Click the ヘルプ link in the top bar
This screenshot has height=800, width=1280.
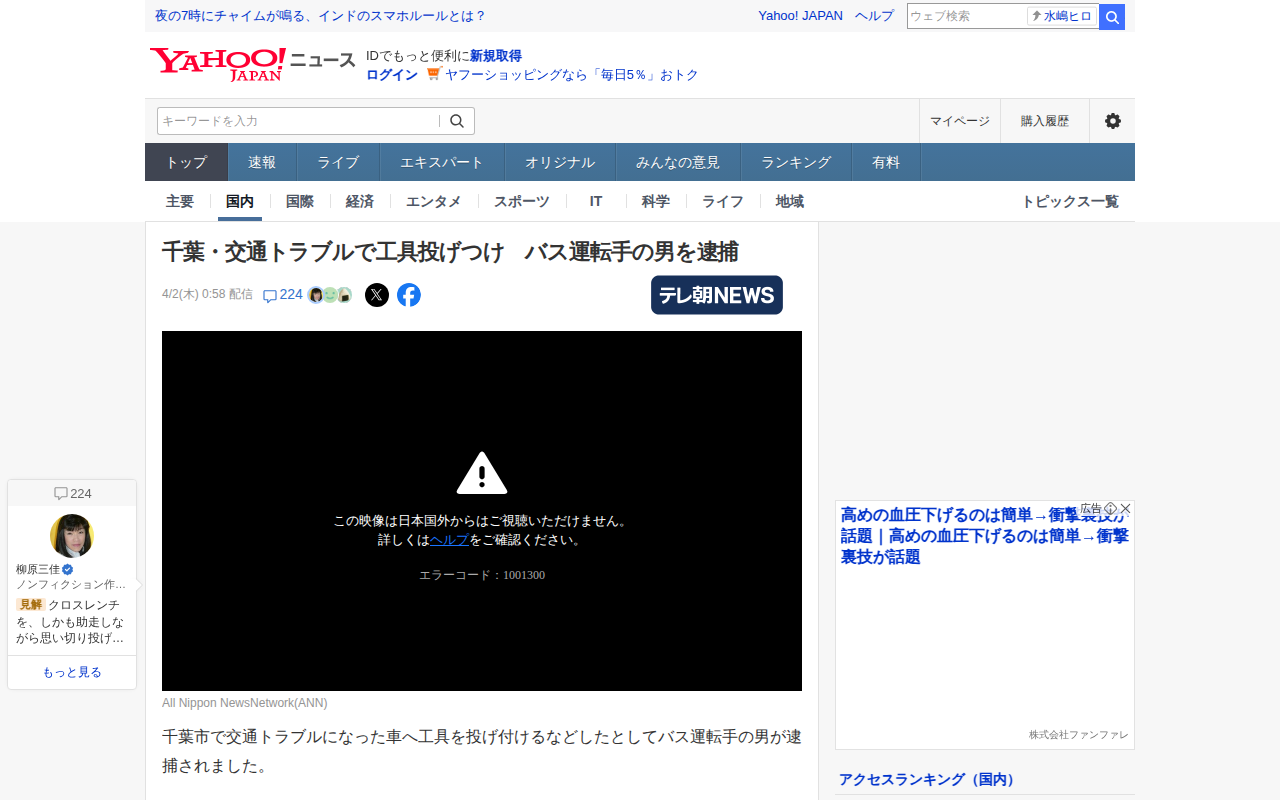coord(874,16)
